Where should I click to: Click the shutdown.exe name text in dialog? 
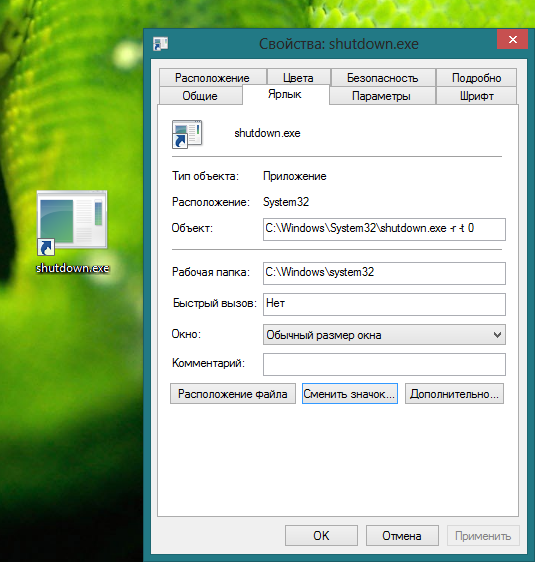267,133
